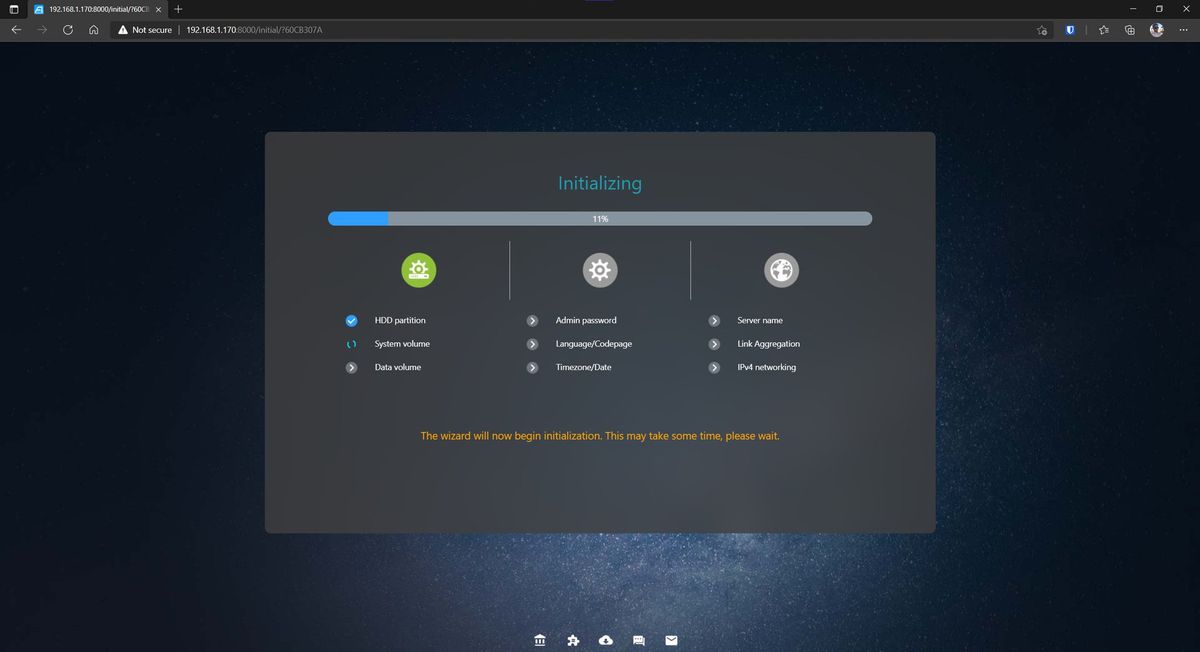Click the Data volume label
This screenshot has height=652, width=1200.
point(398,367)
